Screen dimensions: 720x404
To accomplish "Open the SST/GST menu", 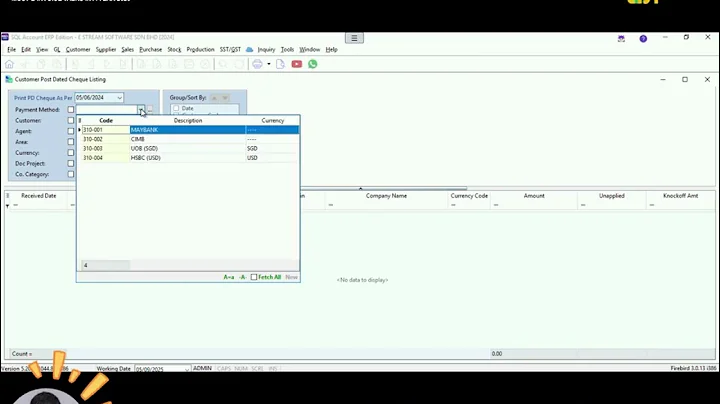I will [x=230, y=50].
